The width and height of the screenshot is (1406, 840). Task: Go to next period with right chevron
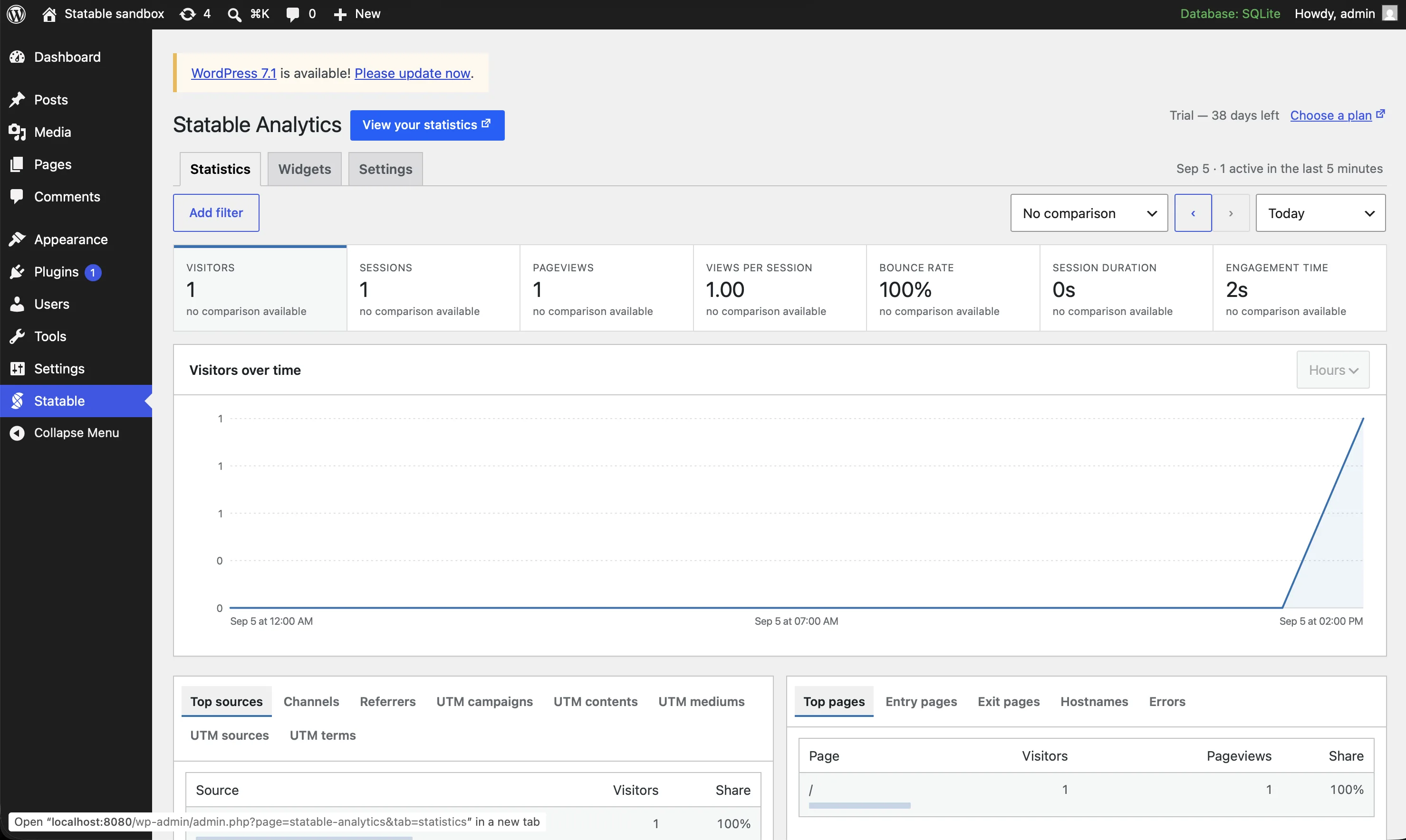(1231, 213)
